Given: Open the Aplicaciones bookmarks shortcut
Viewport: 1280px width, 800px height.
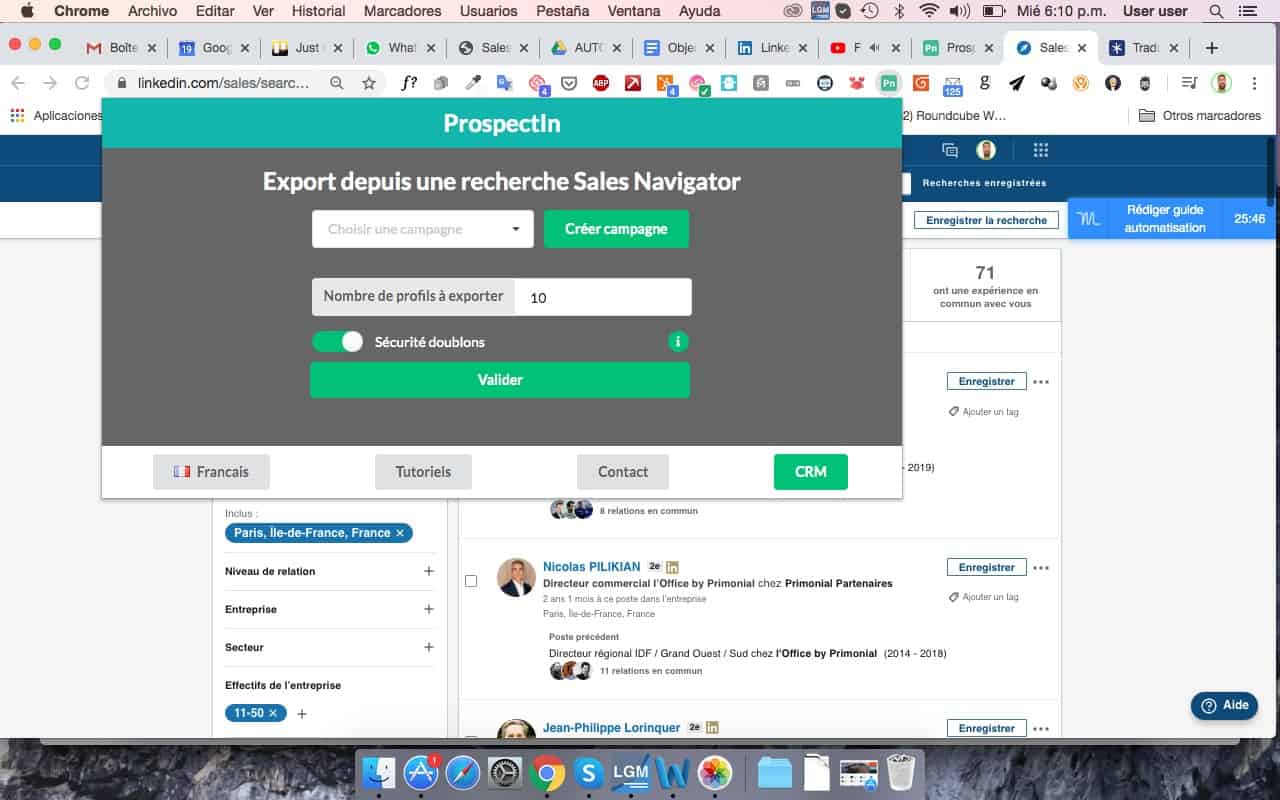Looking at the screenshot, I should coord(57,116).
